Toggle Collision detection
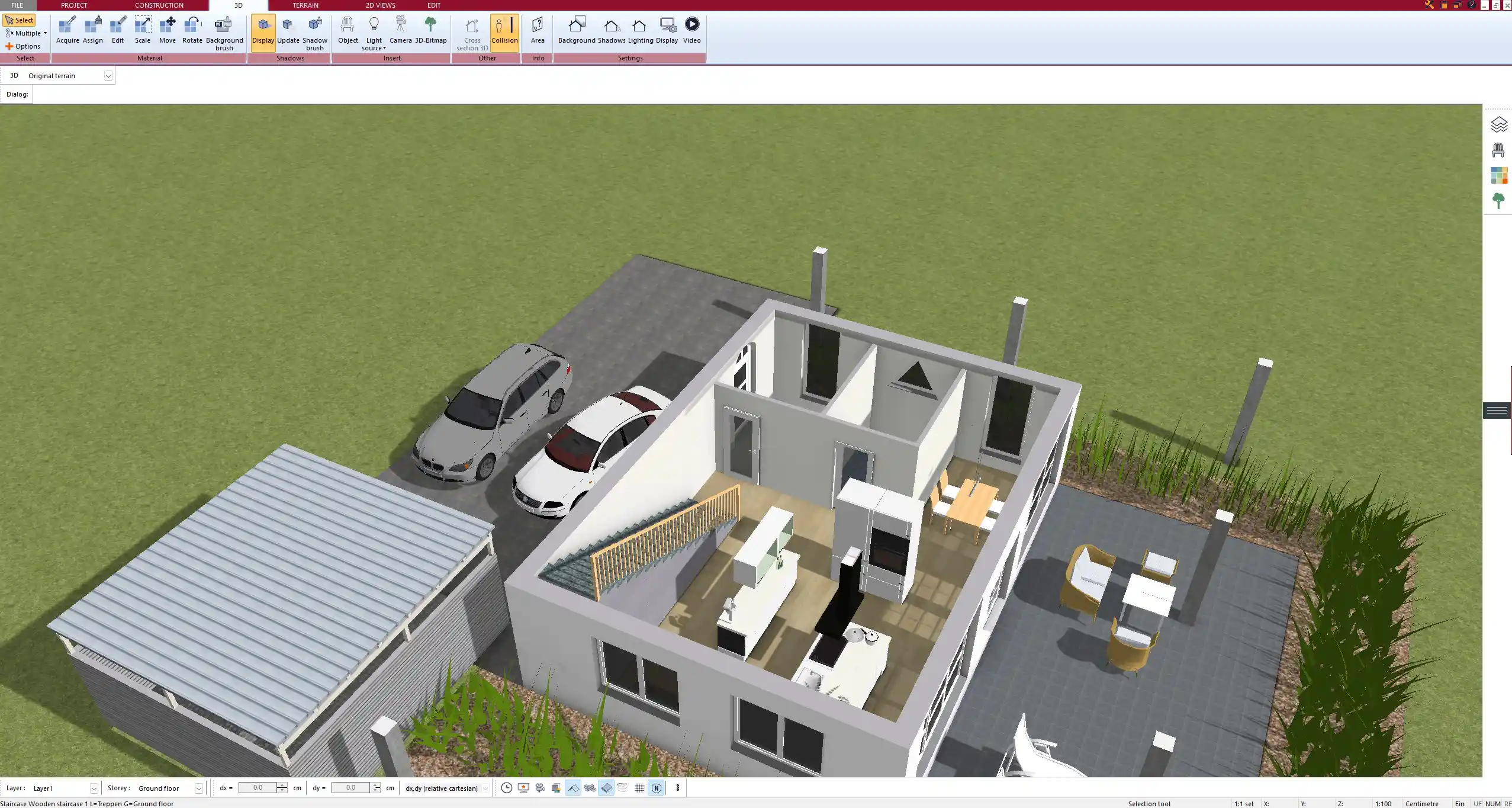 point(504,33)
